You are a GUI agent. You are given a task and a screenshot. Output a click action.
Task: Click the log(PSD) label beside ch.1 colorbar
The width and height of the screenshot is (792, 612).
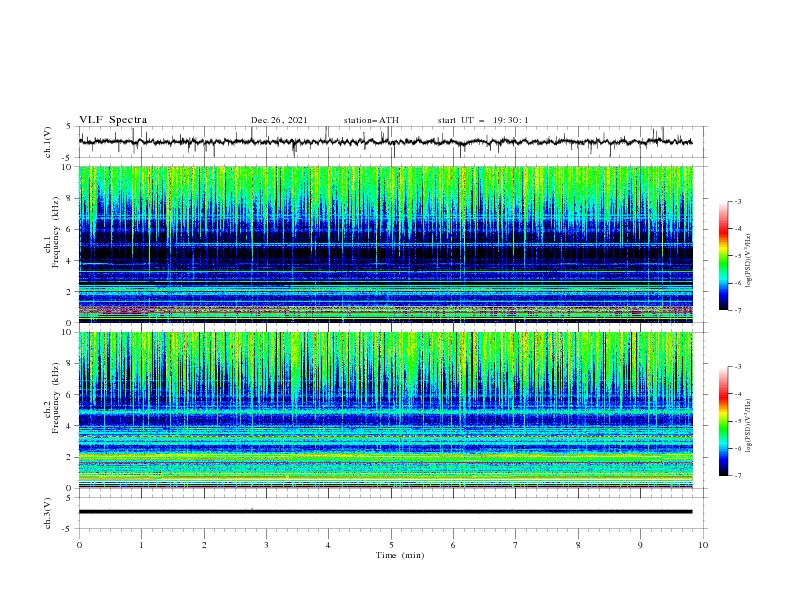point(748,261)
